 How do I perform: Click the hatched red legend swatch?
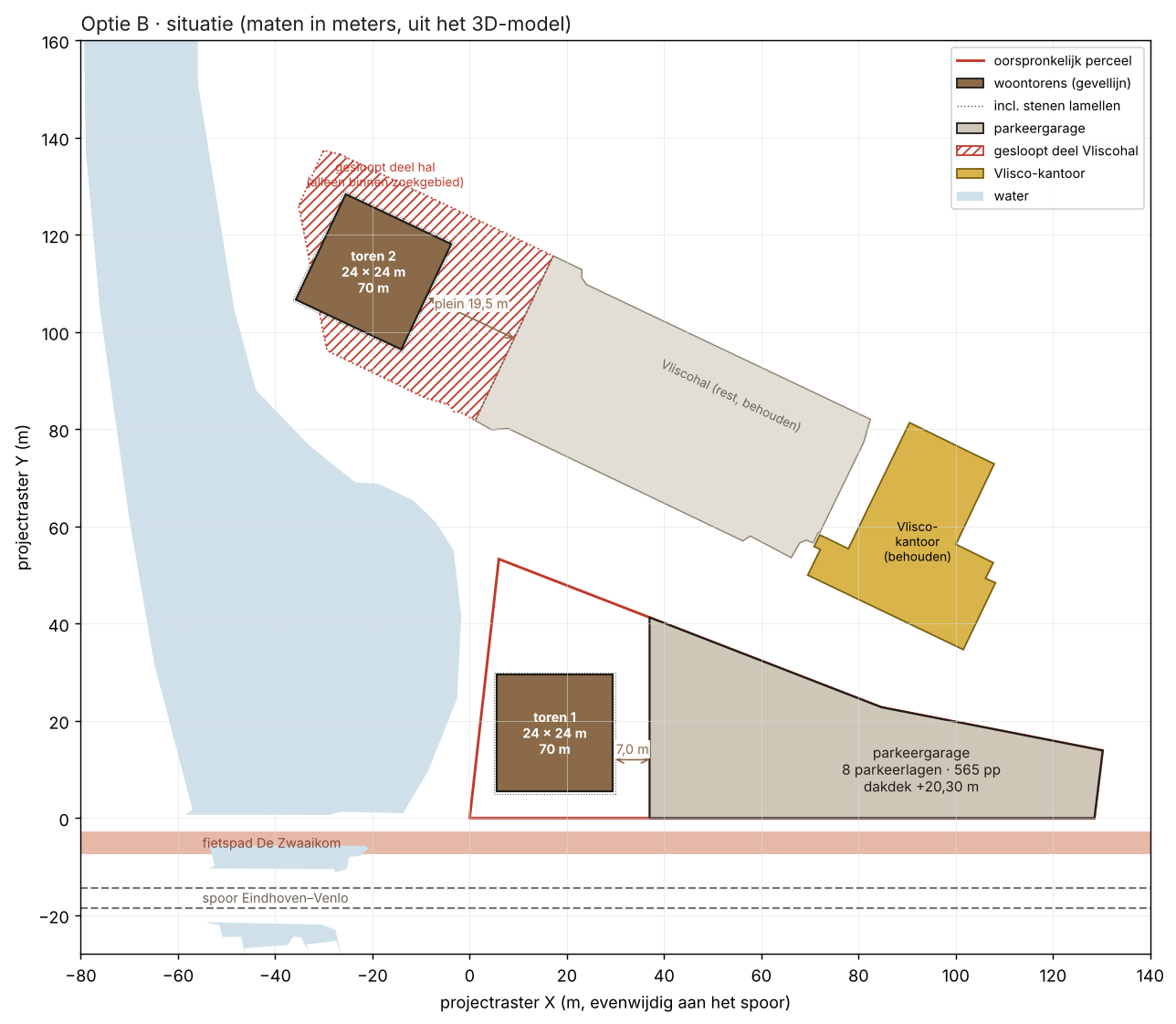pyautogui.click(x=970, y=151)
